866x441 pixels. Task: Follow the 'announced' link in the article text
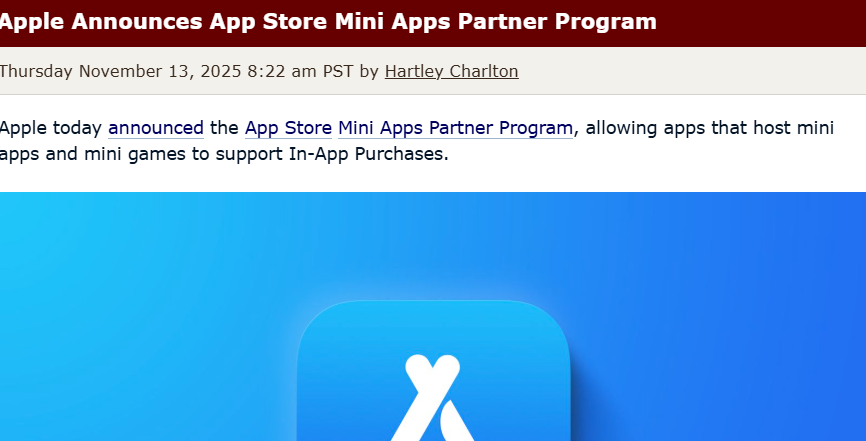click(156, 128)
